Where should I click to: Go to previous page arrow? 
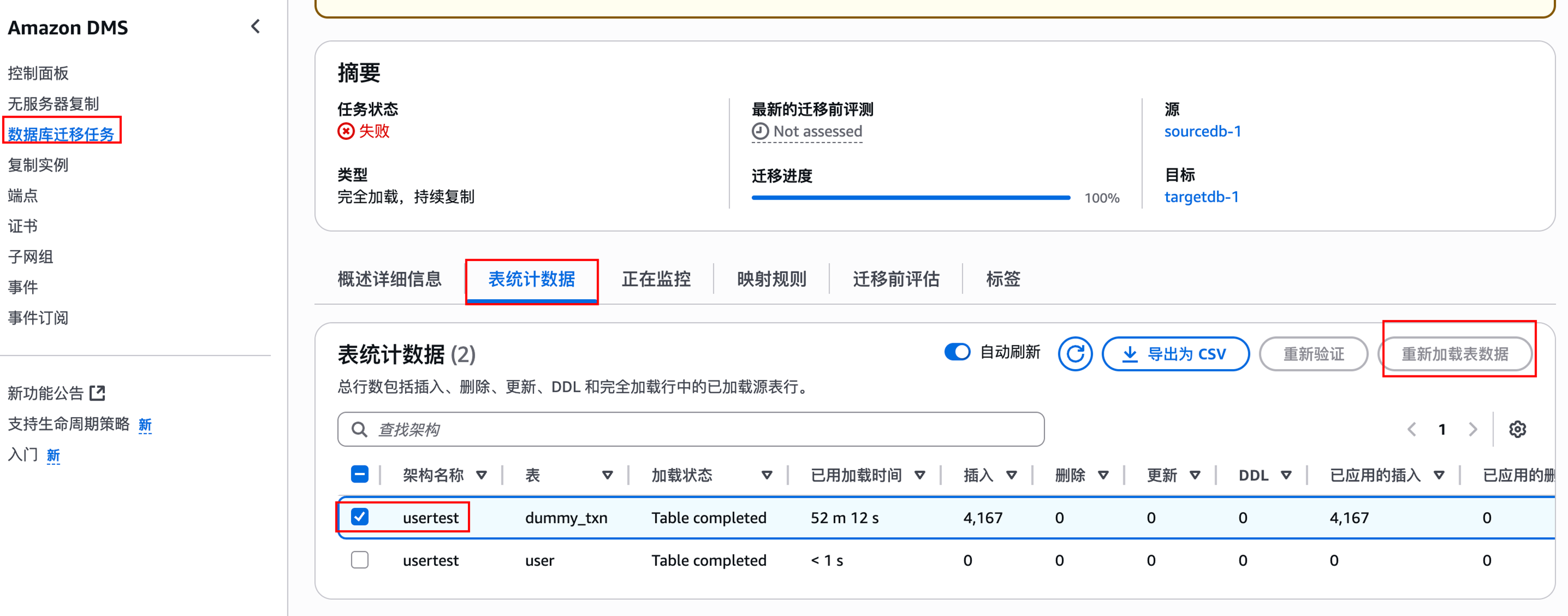tap(1411, 429)
